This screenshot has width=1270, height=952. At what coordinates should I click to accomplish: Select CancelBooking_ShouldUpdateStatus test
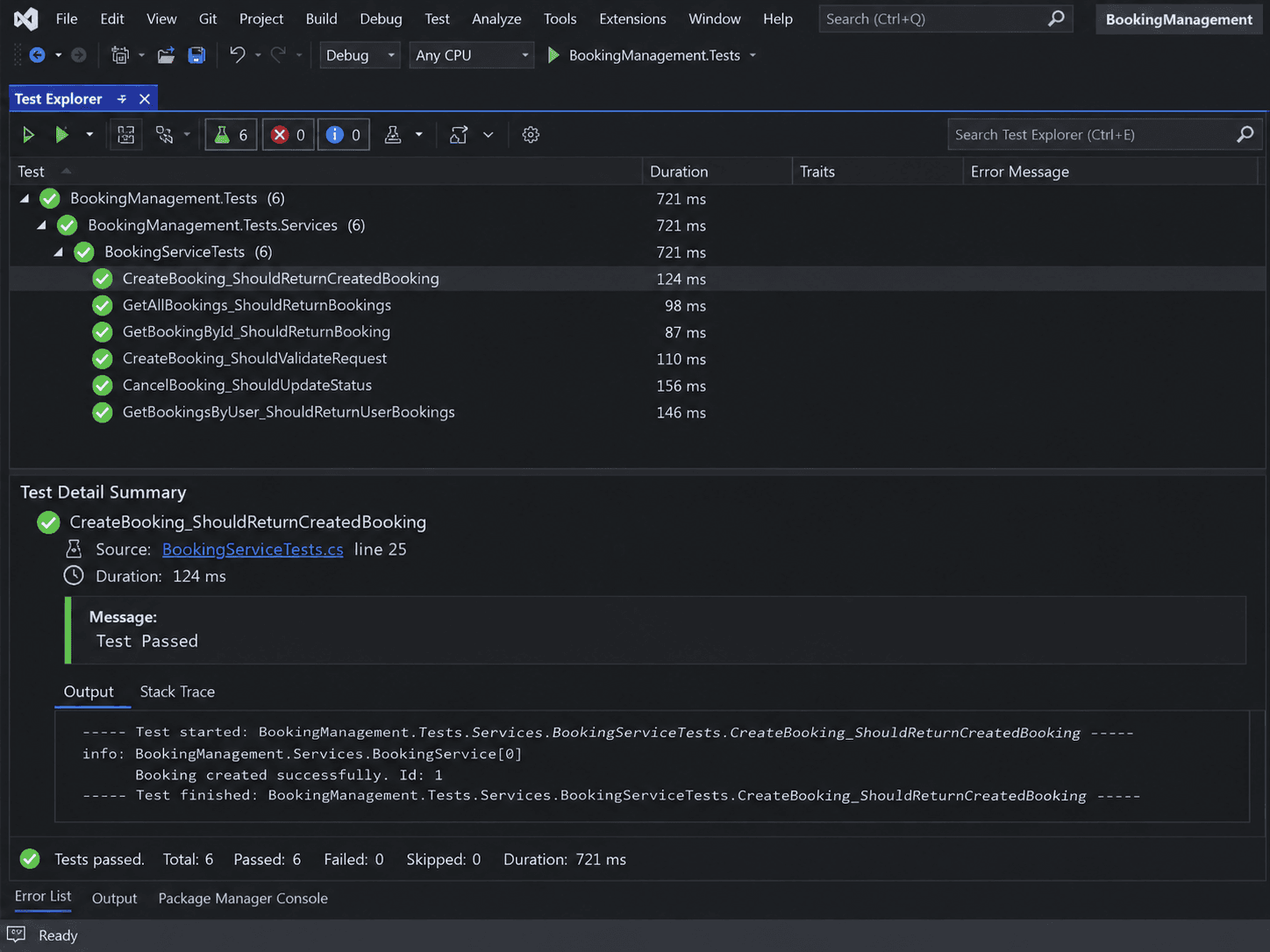click(x=247, y=385)
